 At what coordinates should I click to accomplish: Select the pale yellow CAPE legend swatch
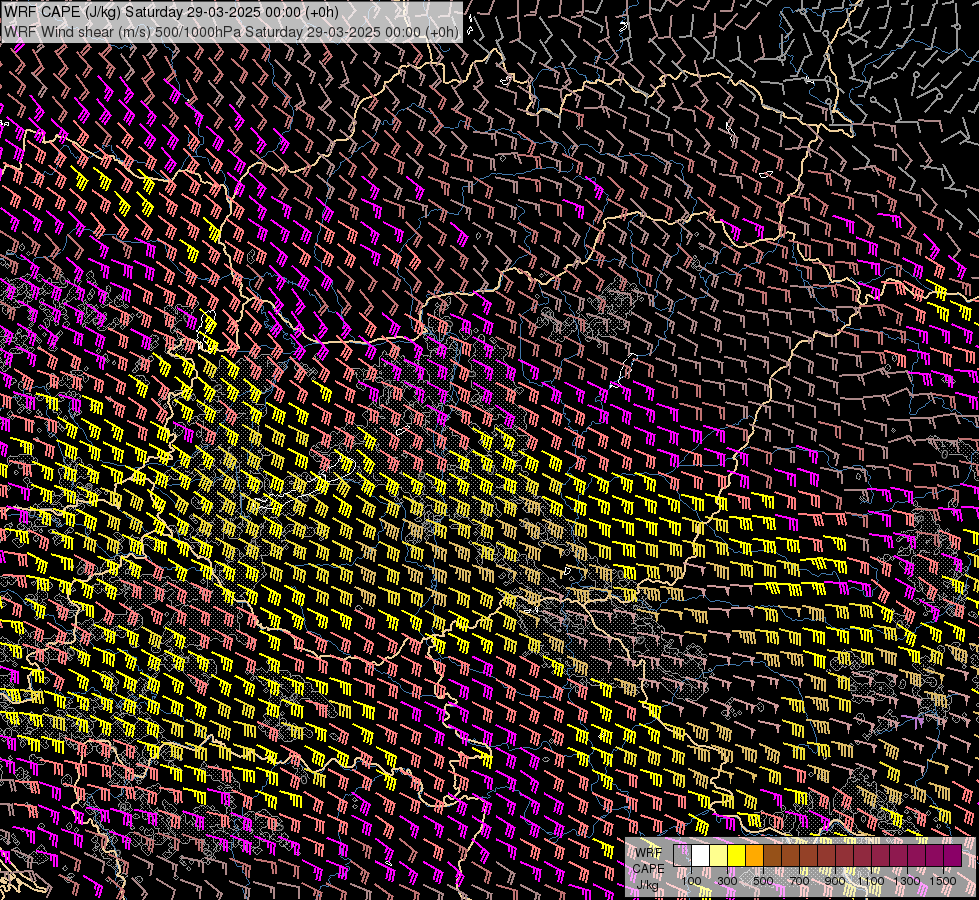pos(719,856)
